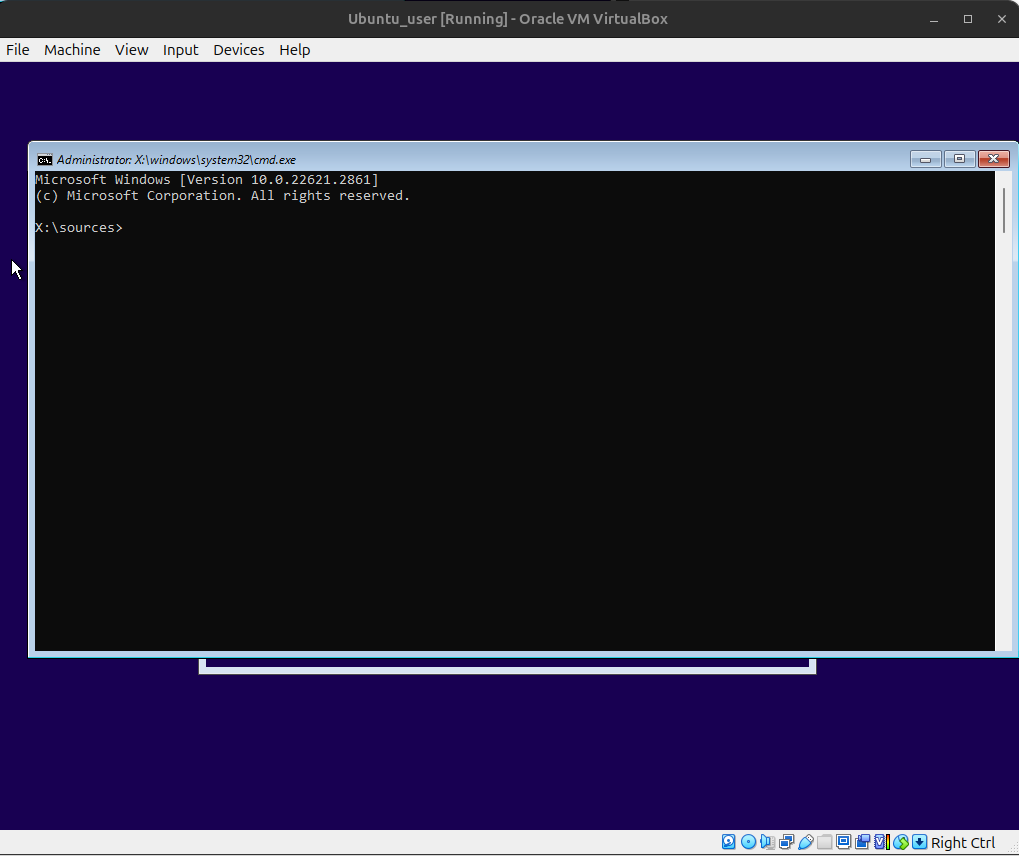The image size is (1019, 856).
Task: Click the greyed shared folders status icon
Action: 824,842
